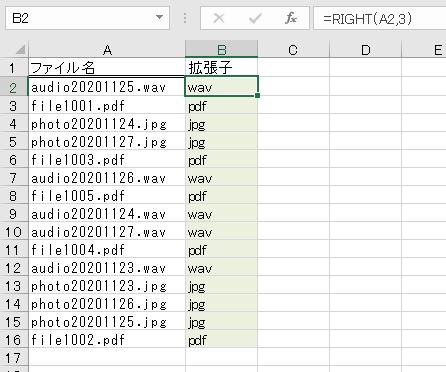
Task: Select cell photo20201125.jpg
Action: (x=107, y=321)
